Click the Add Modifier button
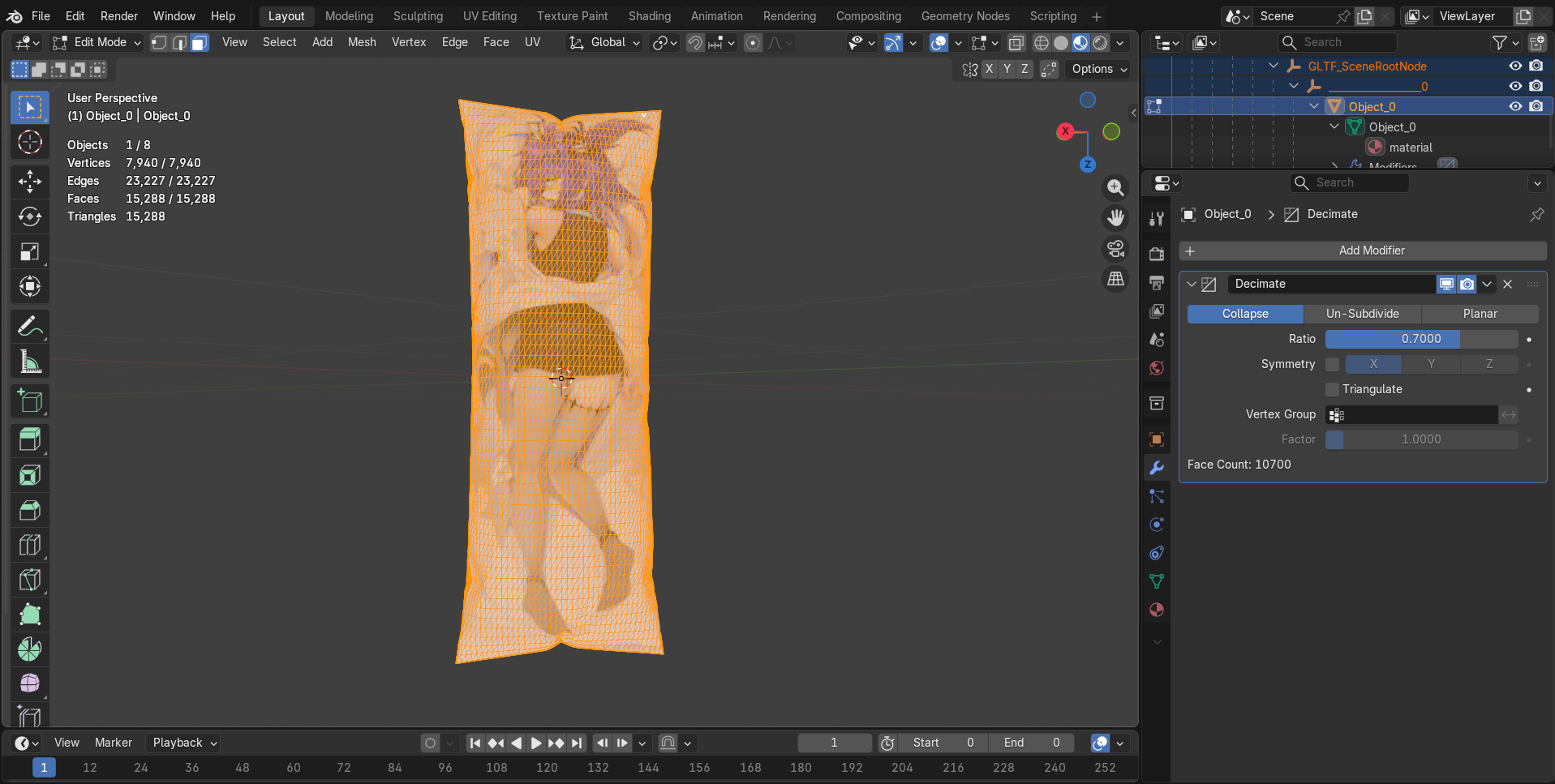Viewport: 1555px width, 784px height. point(1363,251)
